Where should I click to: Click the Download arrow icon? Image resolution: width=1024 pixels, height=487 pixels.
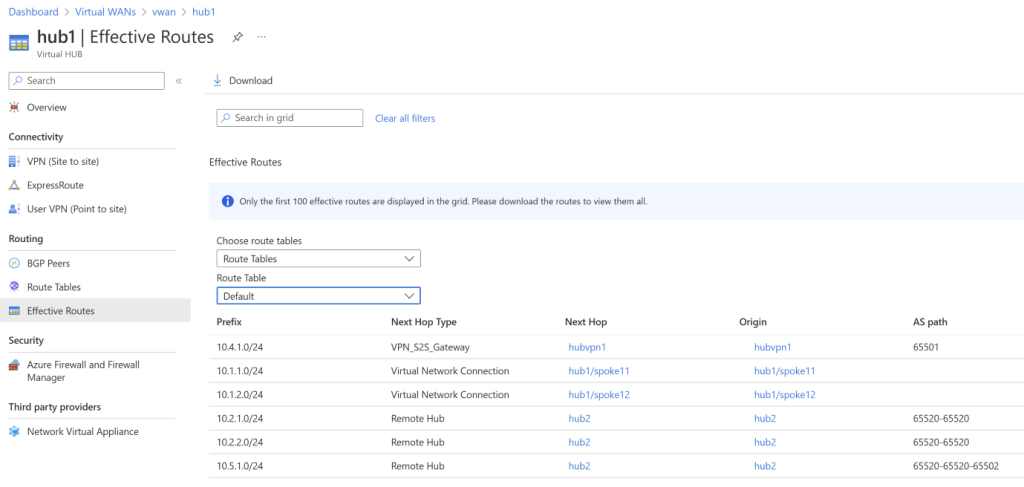(217, 81)
